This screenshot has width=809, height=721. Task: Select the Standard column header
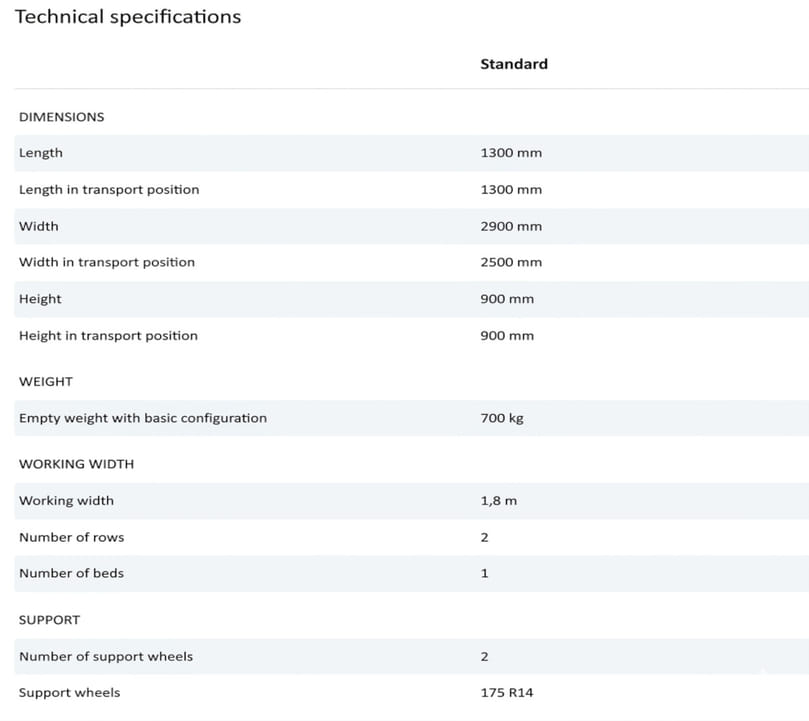point(513,64)
